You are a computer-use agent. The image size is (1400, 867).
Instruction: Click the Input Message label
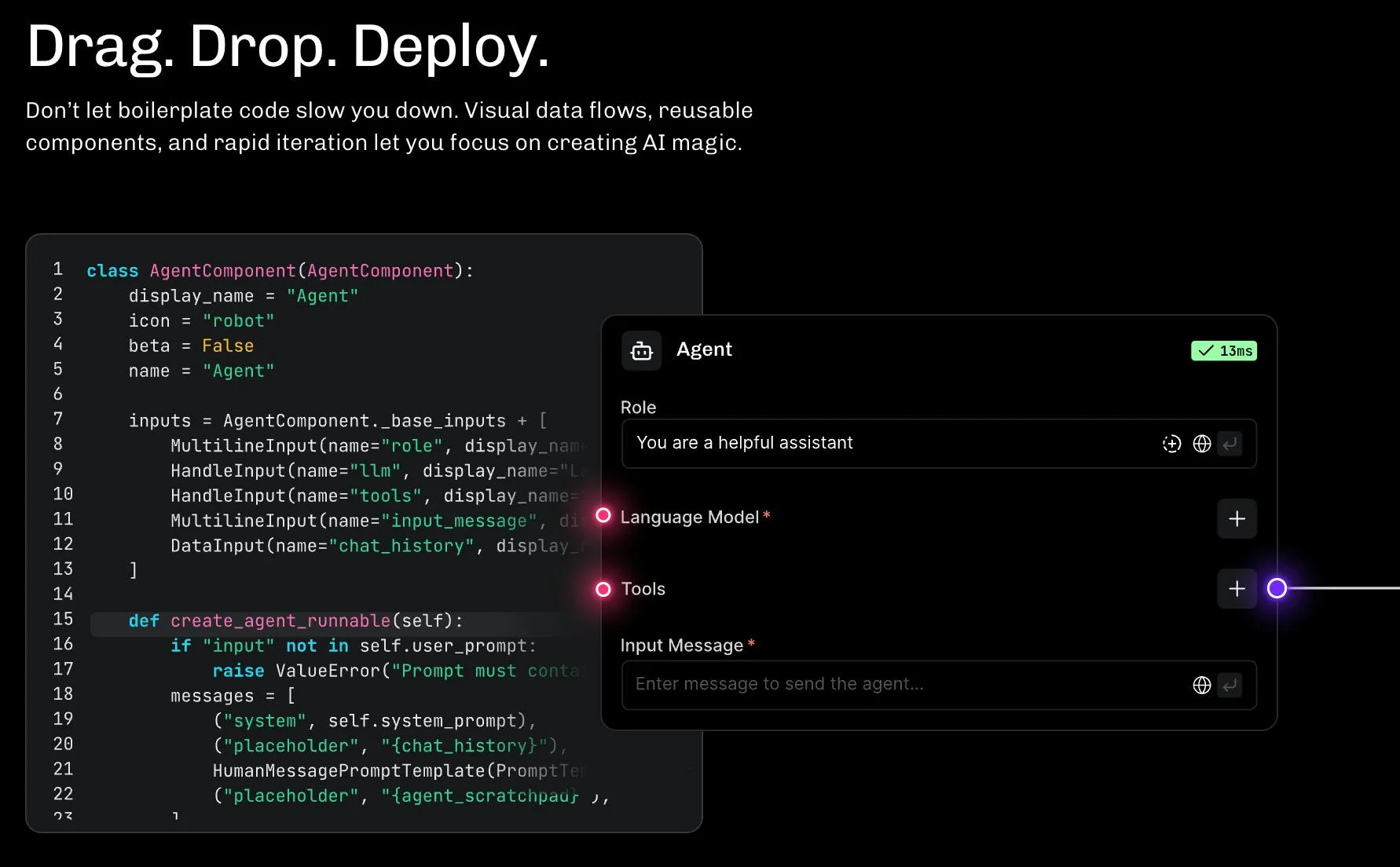pyautogui.click(x=682, y=646)
